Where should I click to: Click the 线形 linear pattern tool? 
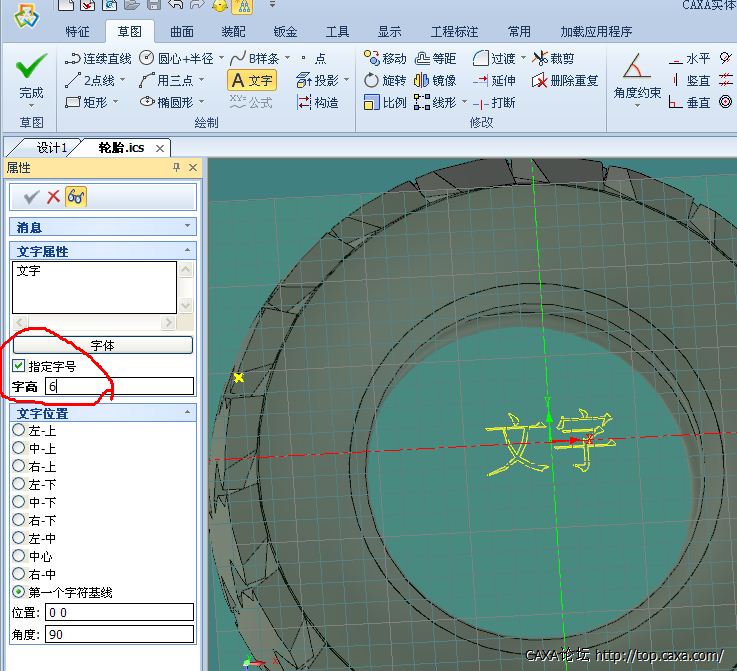click(435, 102)
